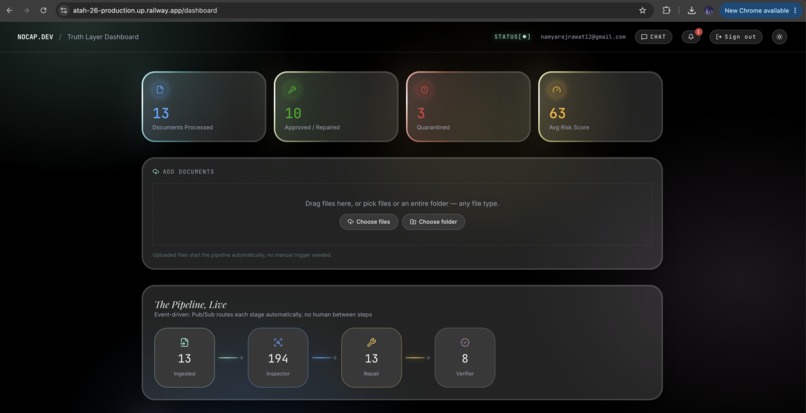The image size is (806, 413).
Task: Click the Choose folder button
Action: (433, 222)
